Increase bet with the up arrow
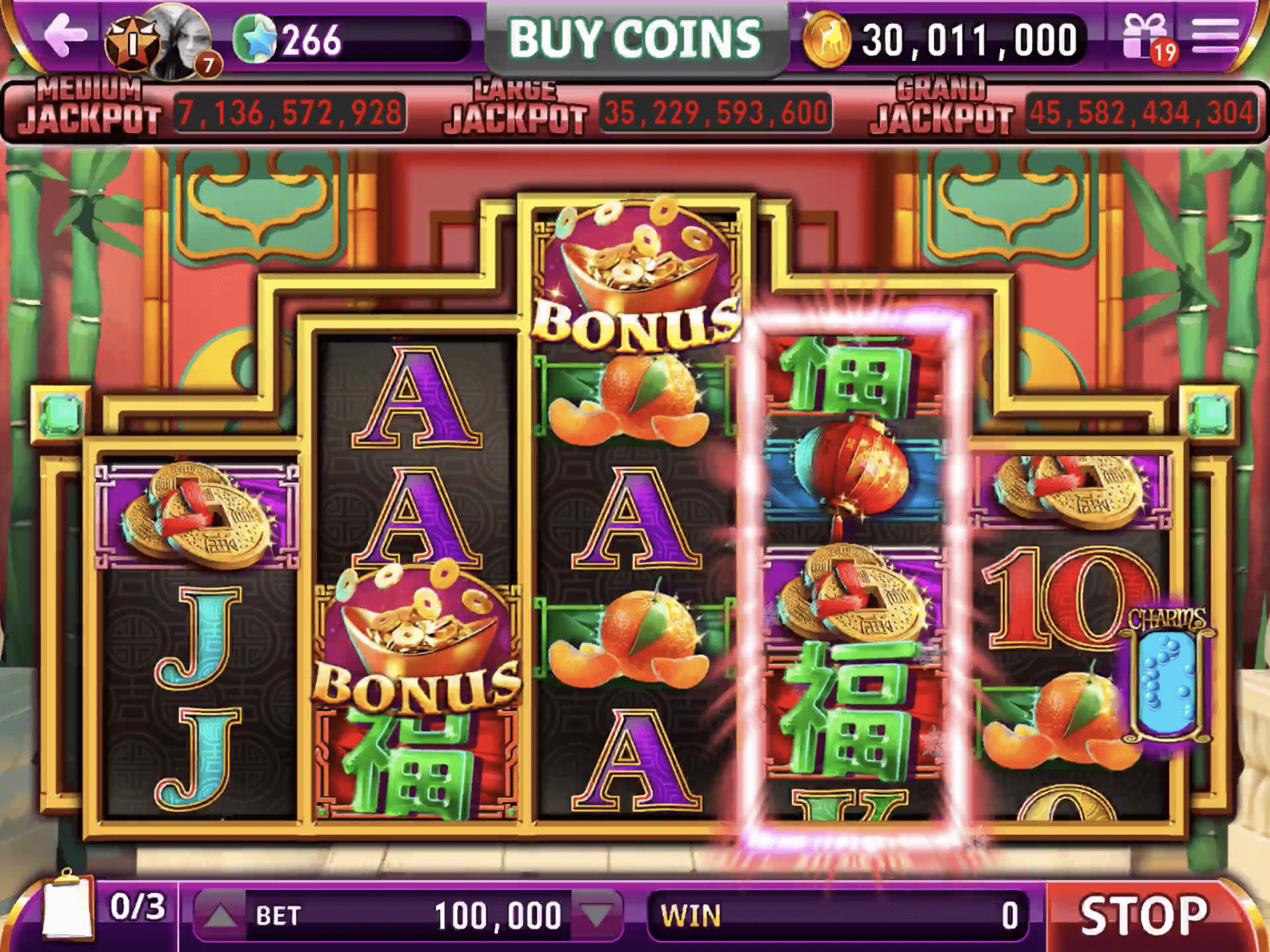The width and height of the screenshot is (1270, 952). coord(220,915)
